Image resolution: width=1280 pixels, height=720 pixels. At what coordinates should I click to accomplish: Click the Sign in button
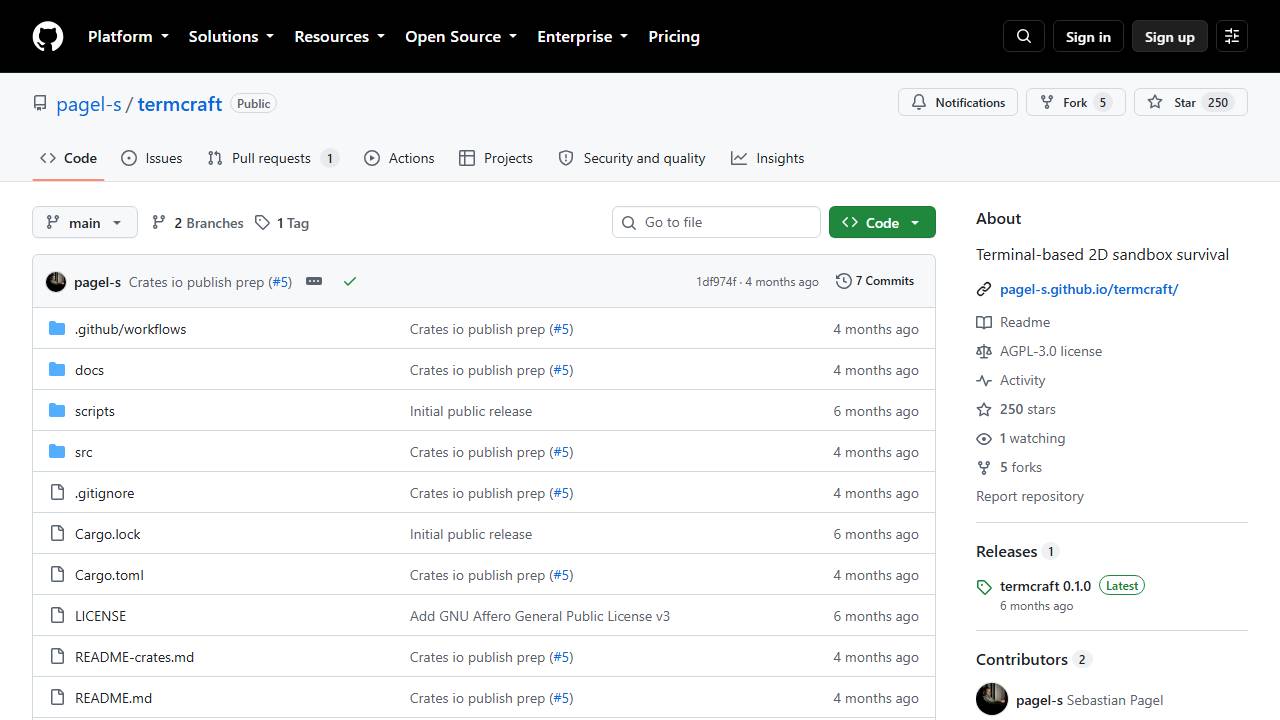(x=1088, y=36)
